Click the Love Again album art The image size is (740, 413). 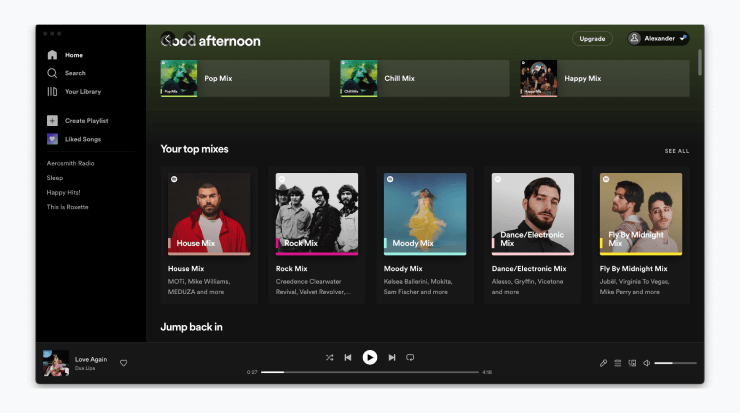click(x=56, y=363)
